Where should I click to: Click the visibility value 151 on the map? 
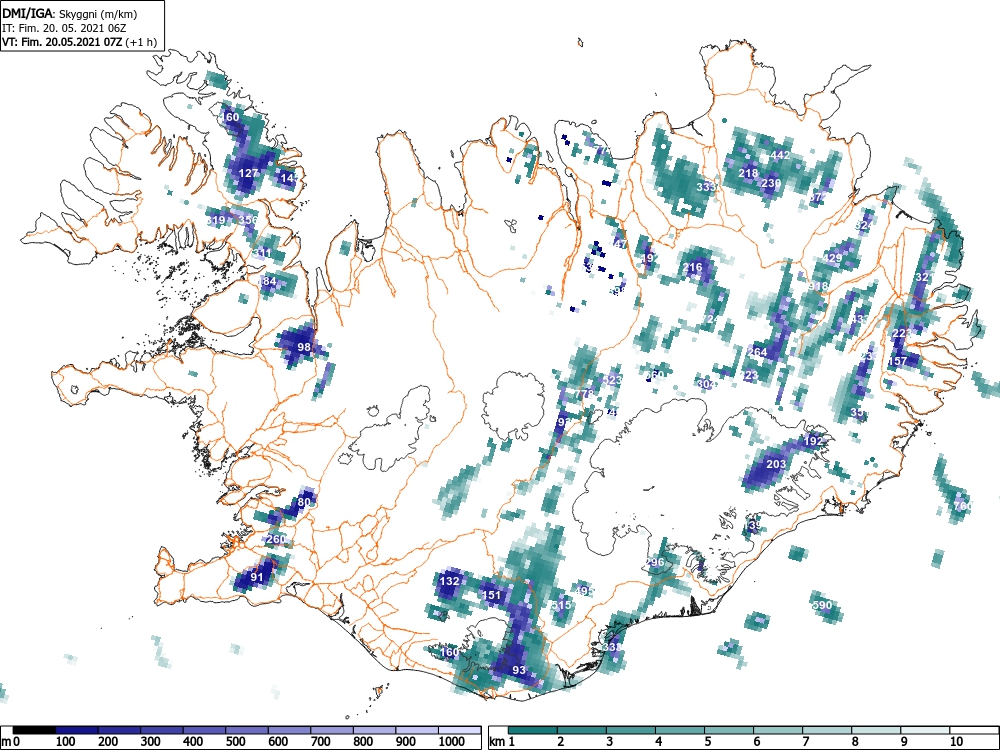(492, 596)
